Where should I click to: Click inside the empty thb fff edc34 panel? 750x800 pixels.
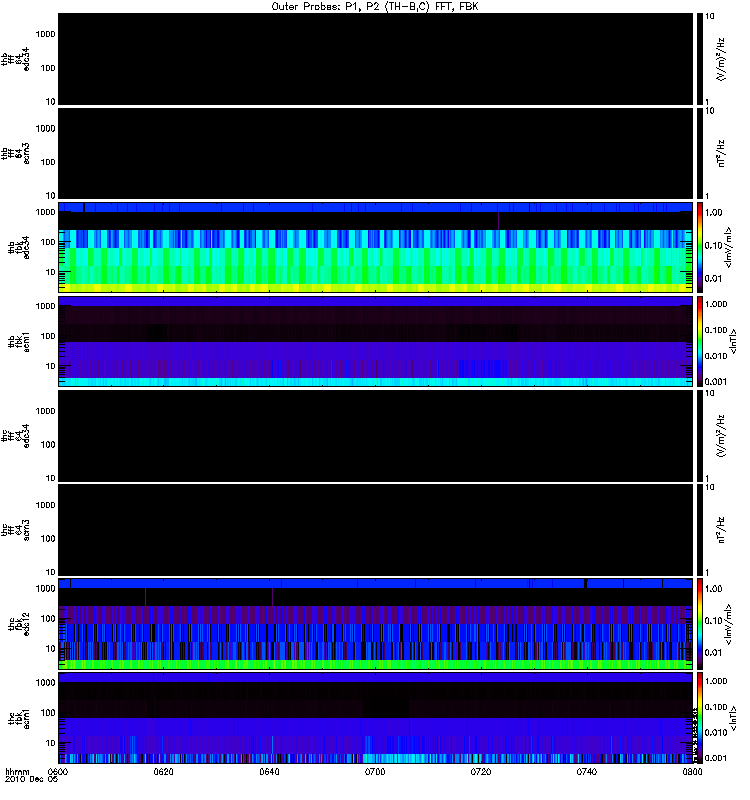tap(375, 59)
